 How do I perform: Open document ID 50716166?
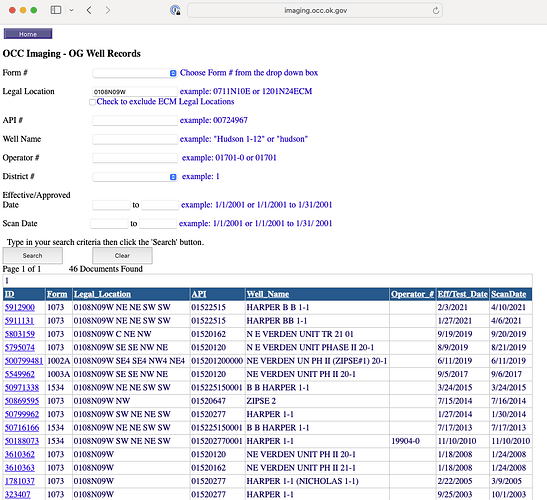[x=22, y=428]
